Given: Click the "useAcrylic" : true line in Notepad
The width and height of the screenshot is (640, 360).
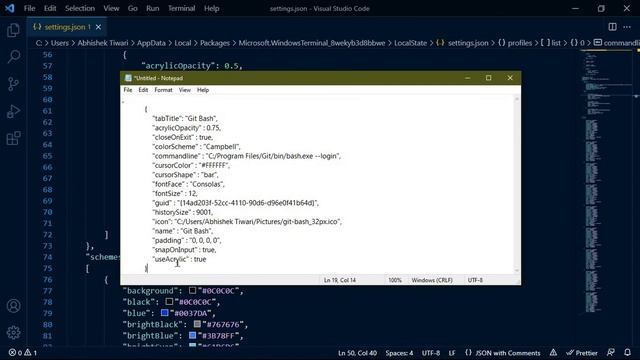Looking at the screenshot, I should coord(179,259).
